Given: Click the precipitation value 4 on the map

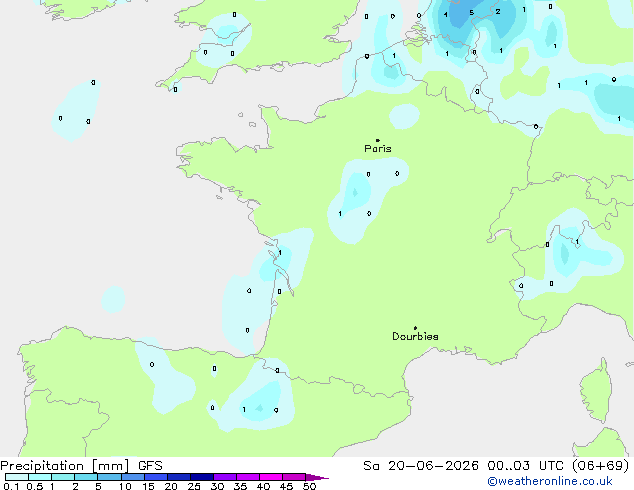Looking at the screenshot, I should click(x=446, y=15).
